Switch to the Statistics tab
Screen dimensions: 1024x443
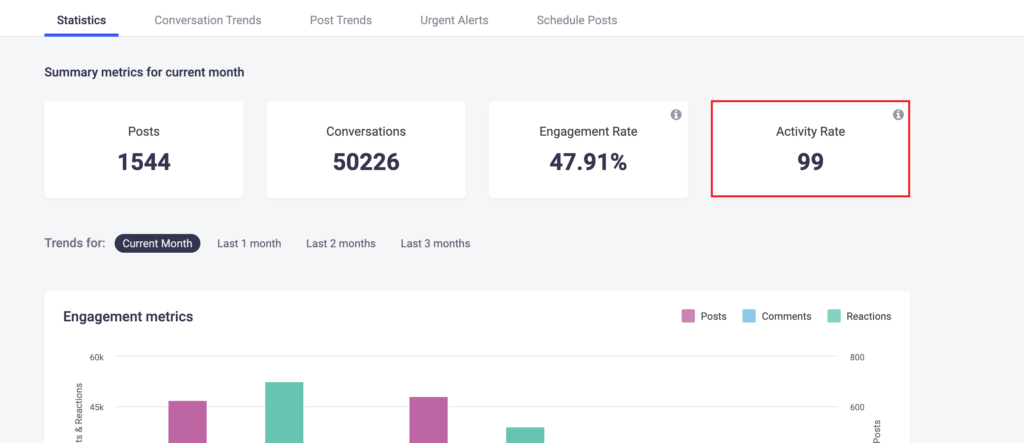[x=81, y=20]
